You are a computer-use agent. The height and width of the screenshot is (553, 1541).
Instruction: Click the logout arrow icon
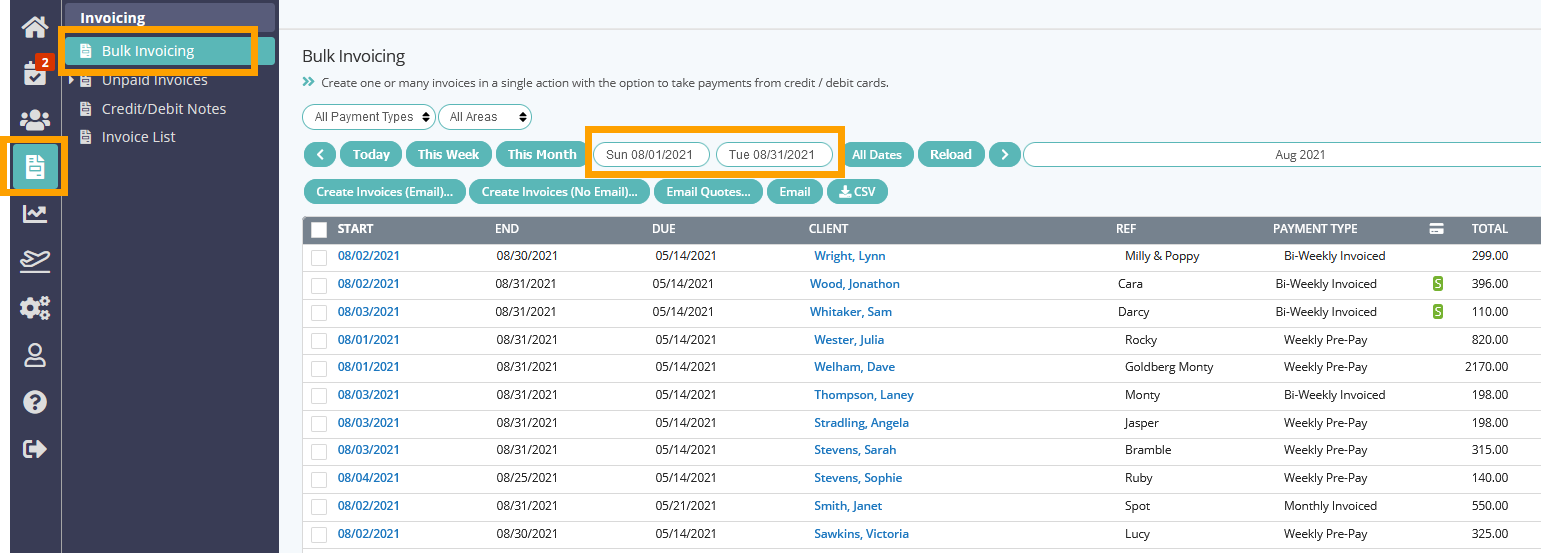[35, 449]
